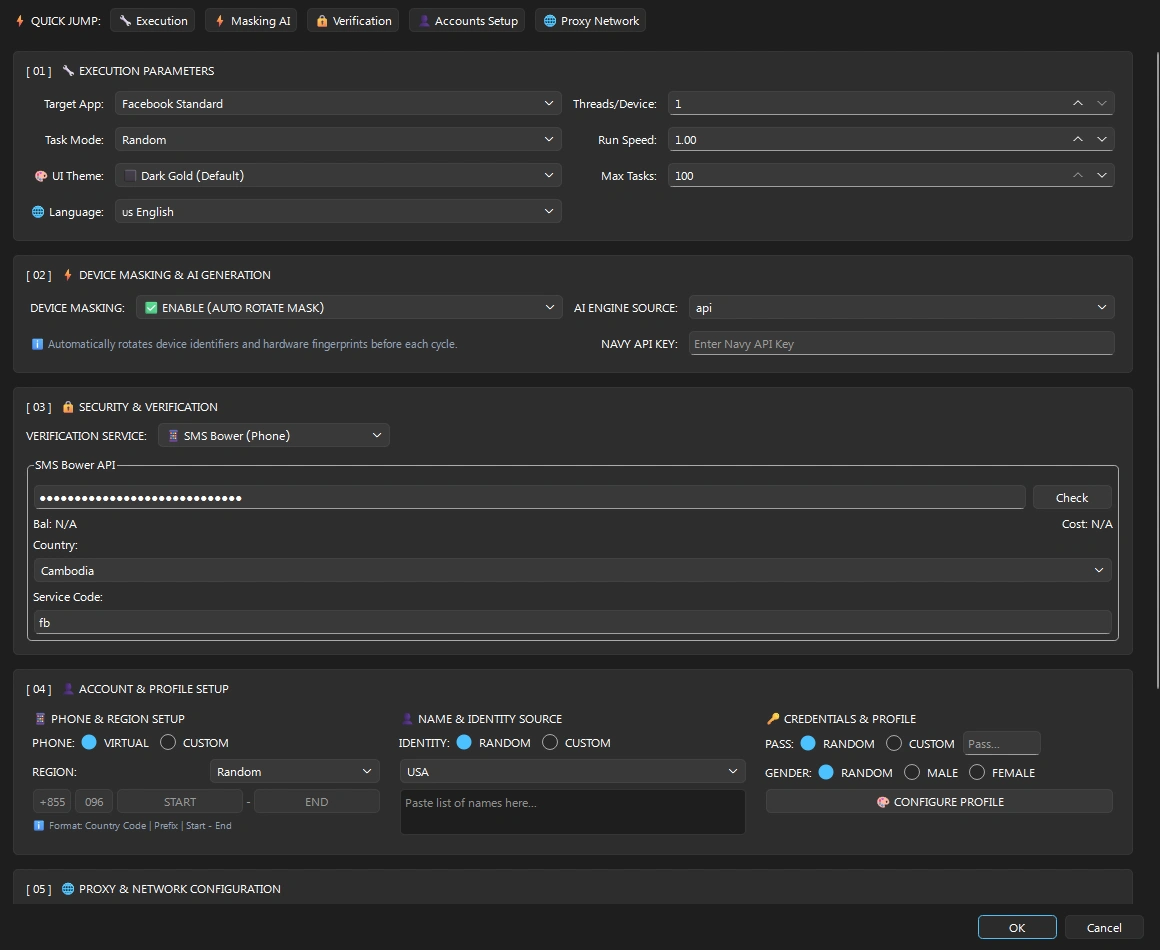Open the UI Theme dropdown
The width and height of the screenshot is (1160, 950).
coord(338,175)
